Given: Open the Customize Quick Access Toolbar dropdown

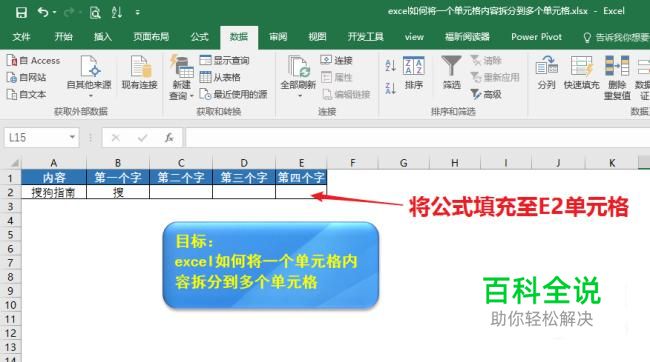Looking at the screenshot, I should [x=138, y=13].
